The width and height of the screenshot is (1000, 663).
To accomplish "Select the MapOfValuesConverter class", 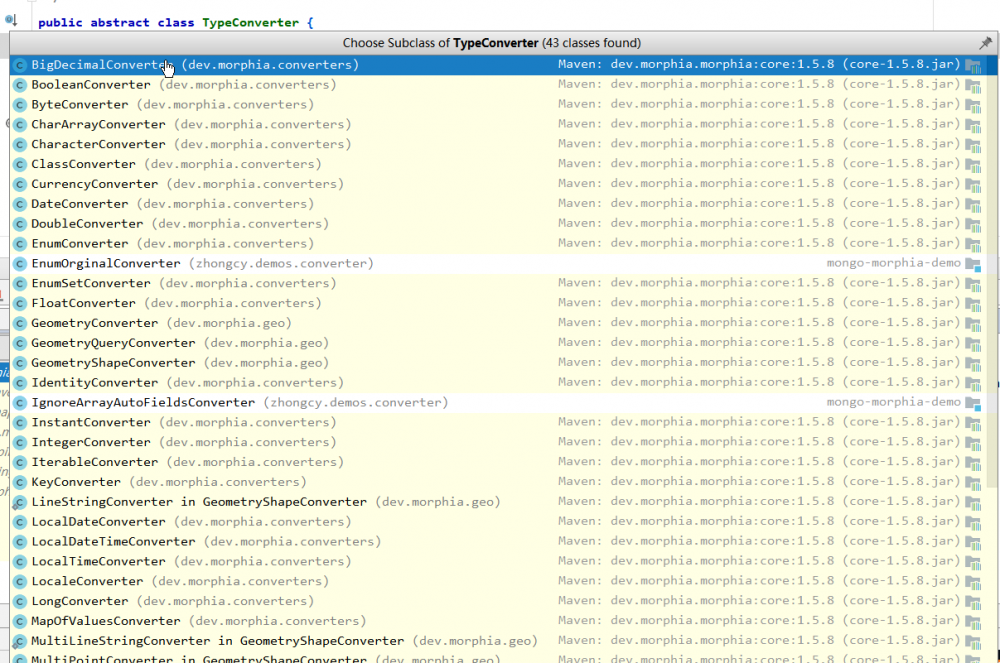I will coord(105,621).
